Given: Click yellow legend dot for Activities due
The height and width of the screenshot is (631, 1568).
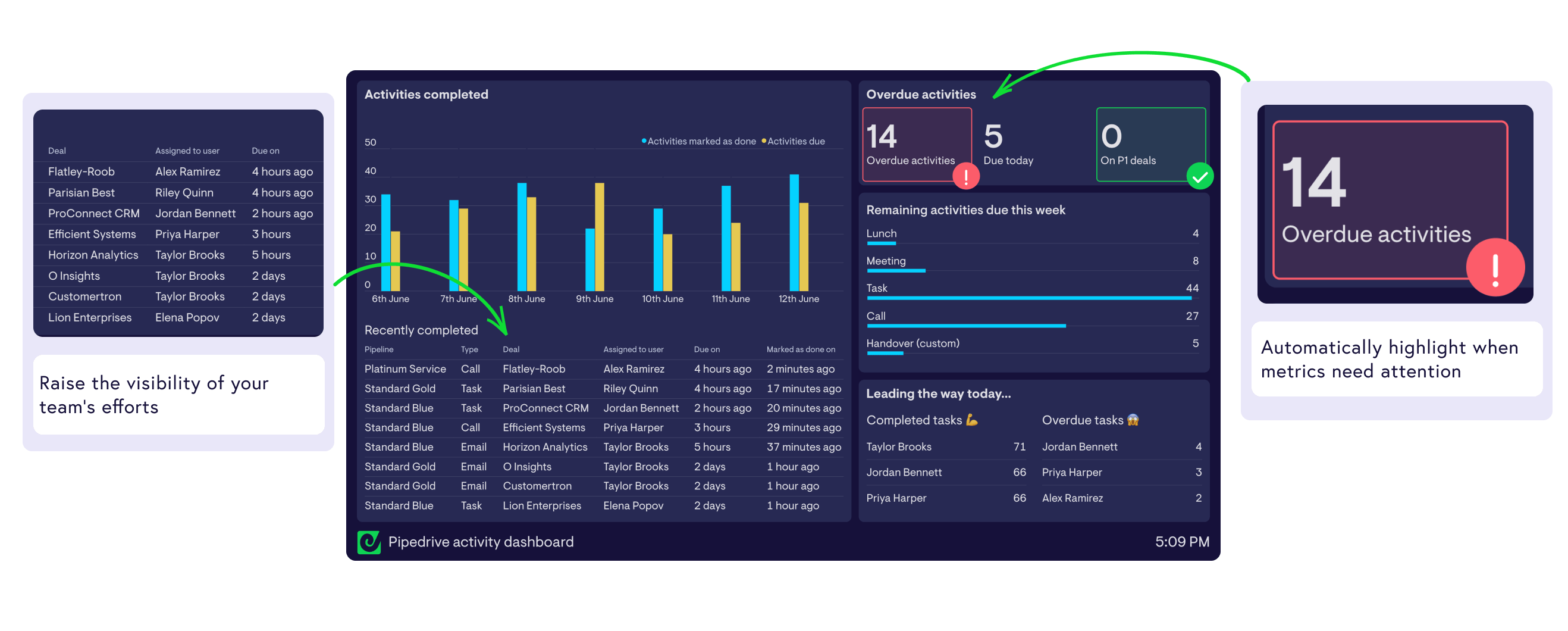Looking at the screenshot, I should (764, 141).
